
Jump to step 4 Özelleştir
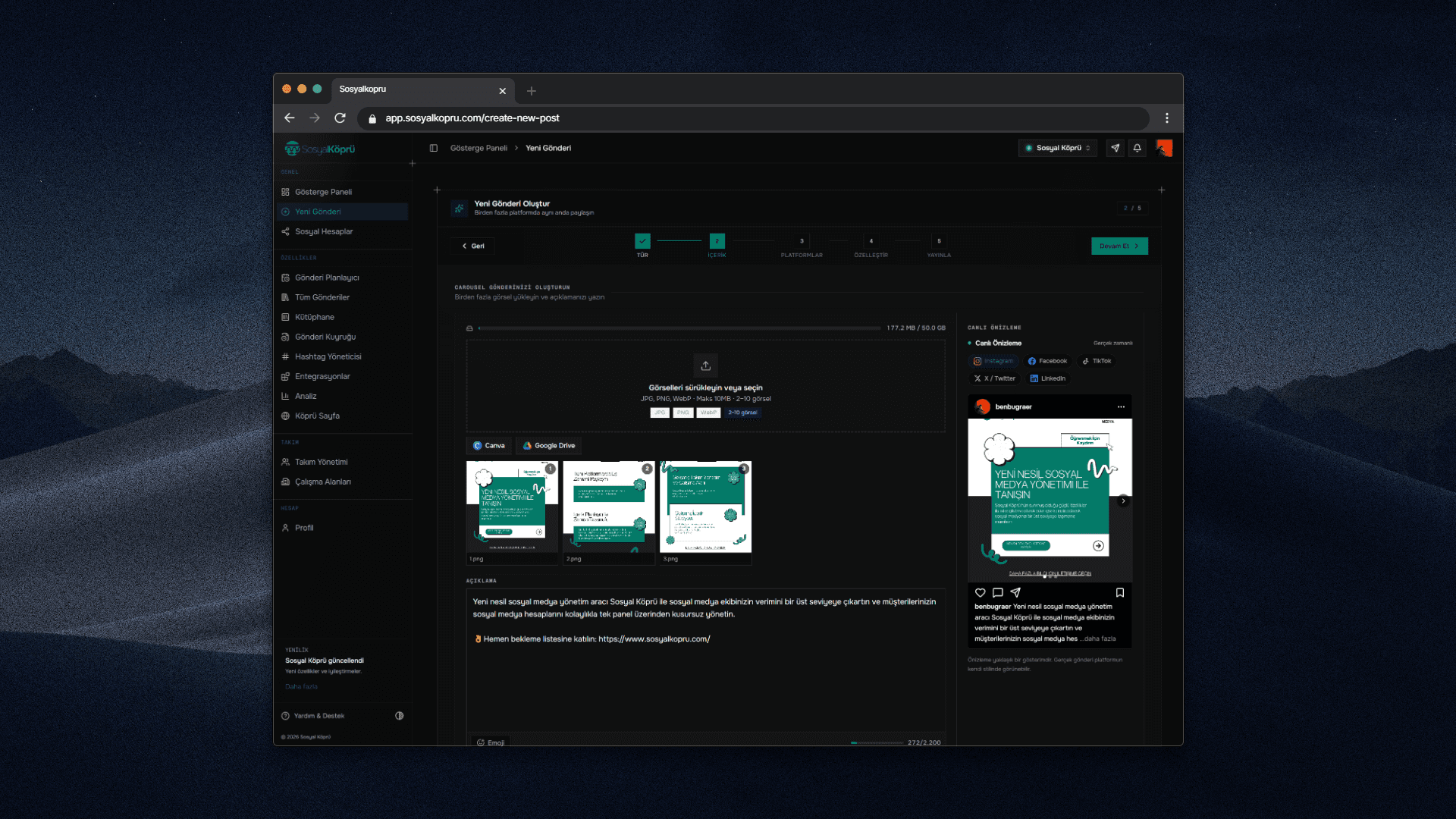pos(871,241)
